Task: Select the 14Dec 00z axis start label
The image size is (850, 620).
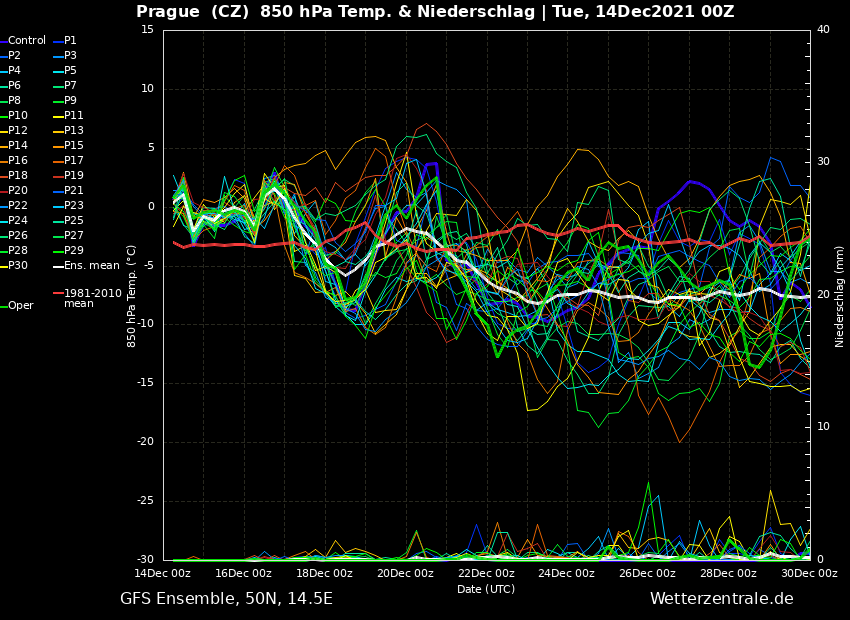Action: 163,573
